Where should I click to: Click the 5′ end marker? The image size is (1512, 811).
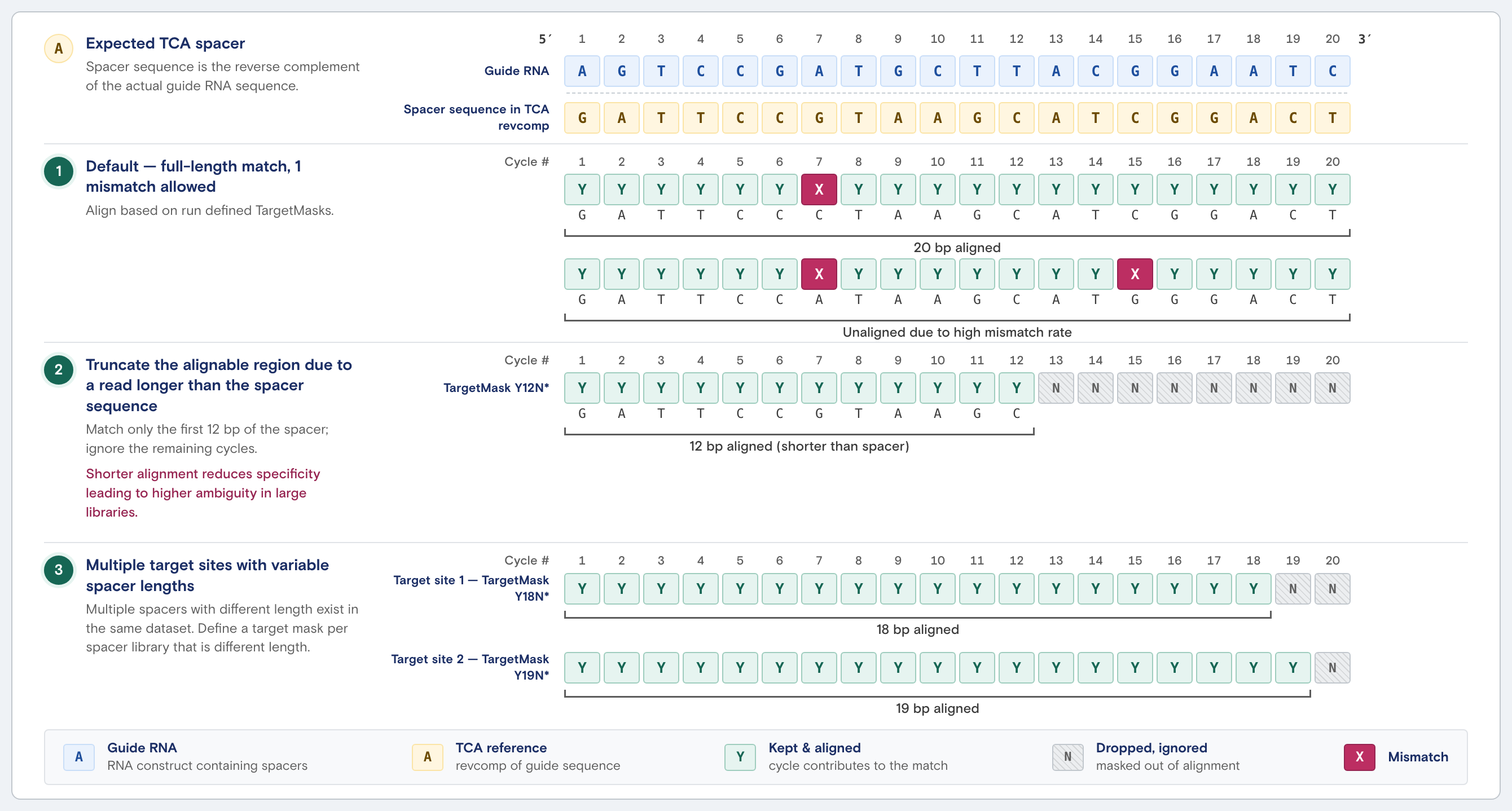click(546, 39)
